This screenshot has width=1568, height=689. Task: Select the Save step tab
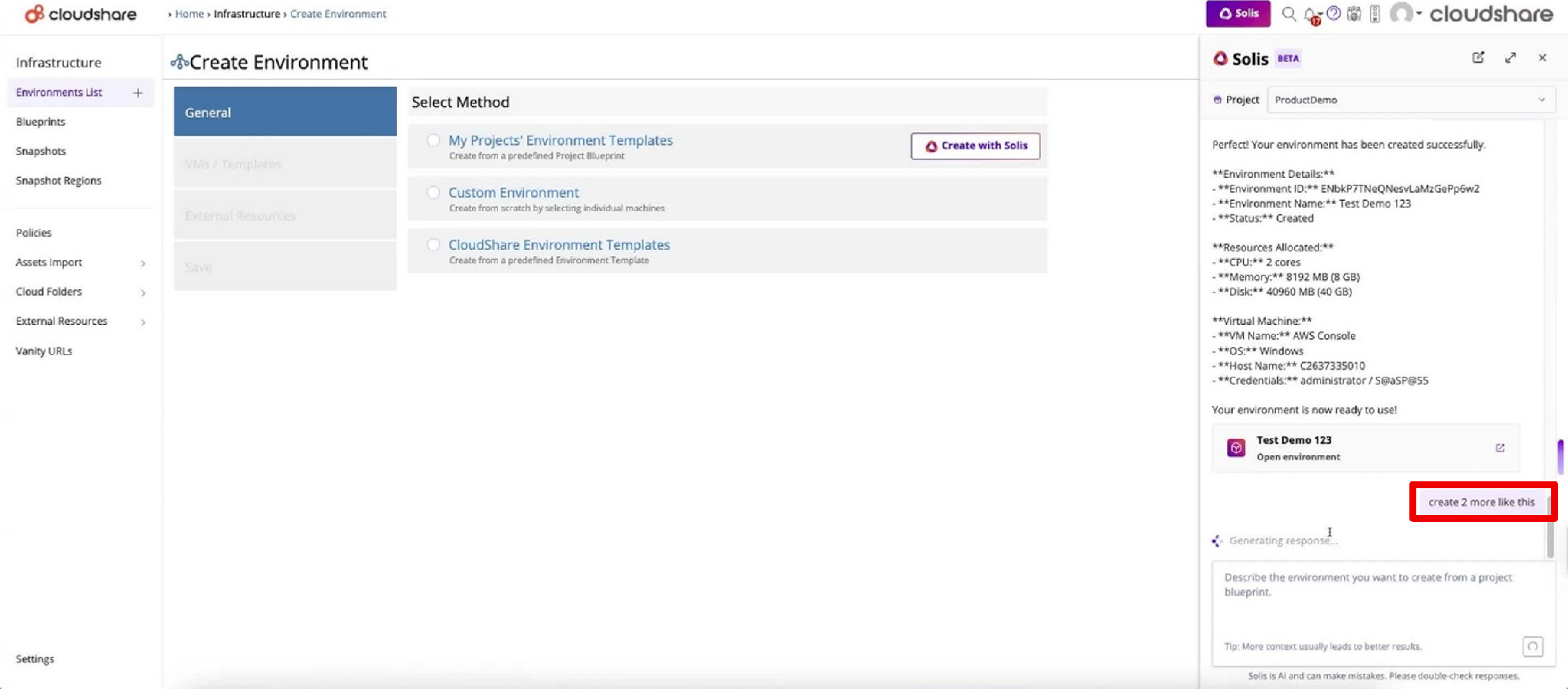tap(285, 267)
